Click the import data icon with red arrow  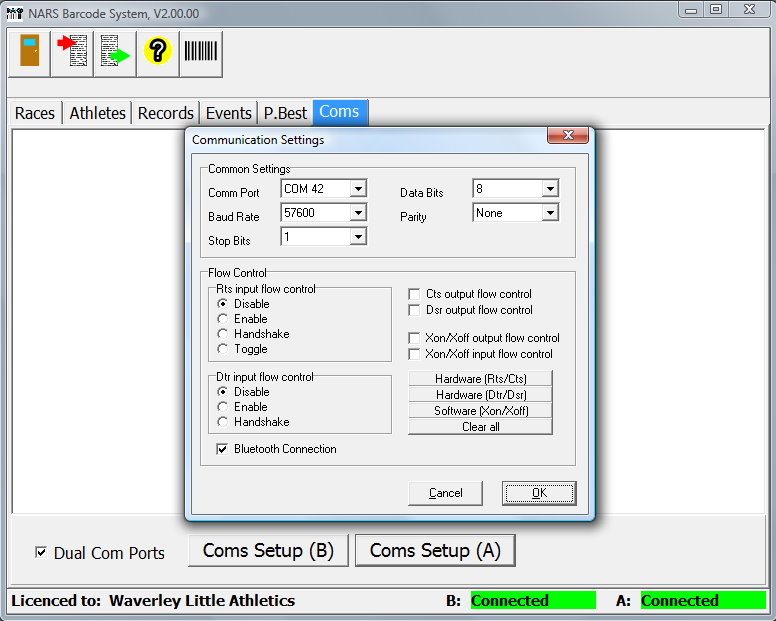pyautogui.click(x=73, y=53)
